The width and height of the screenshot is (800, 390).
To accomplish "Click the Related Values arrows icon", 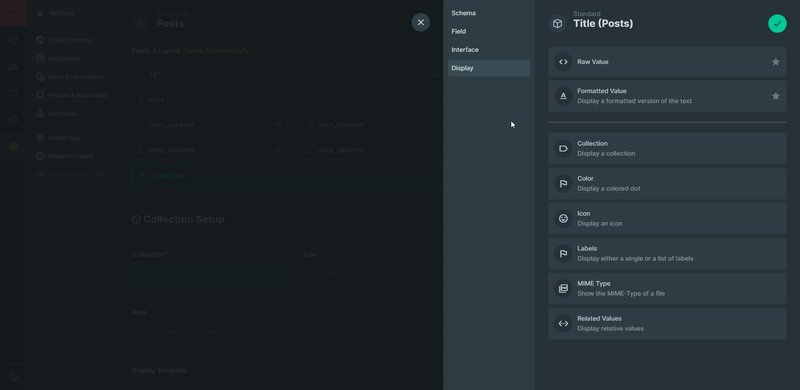I will pos(563,323).
